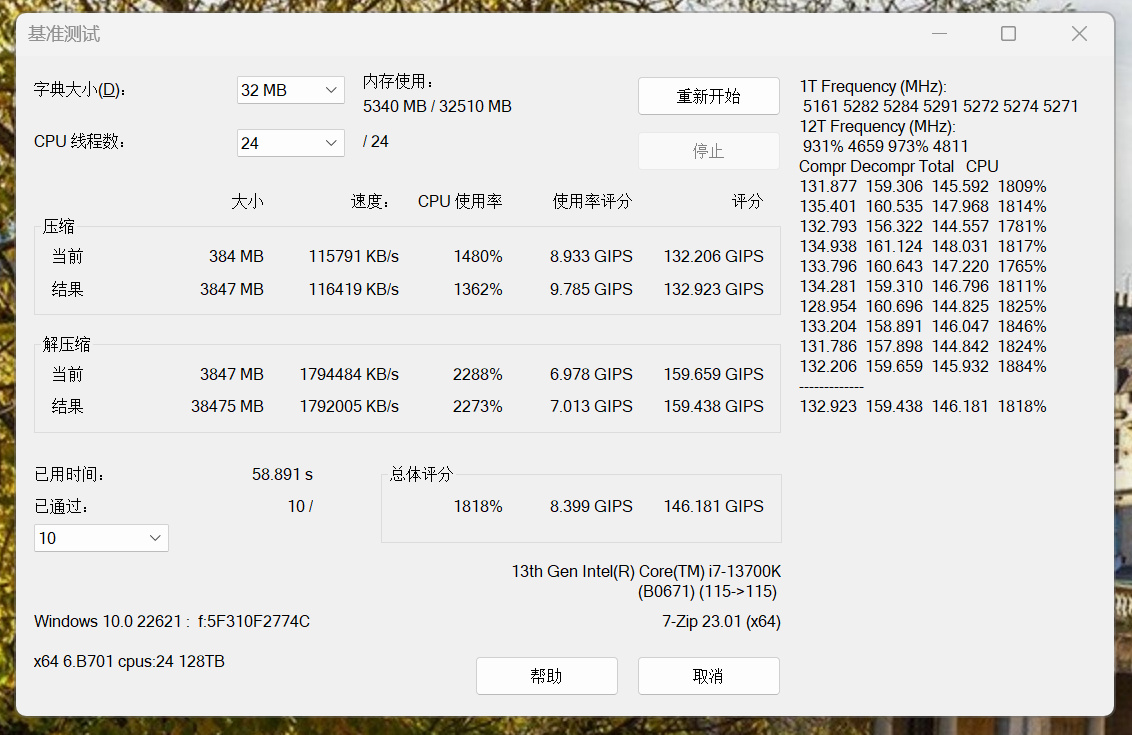1132x735 pixels.
Task: Click the 12T frequency values 931% 4659 973% 4811
Action: 885,147
